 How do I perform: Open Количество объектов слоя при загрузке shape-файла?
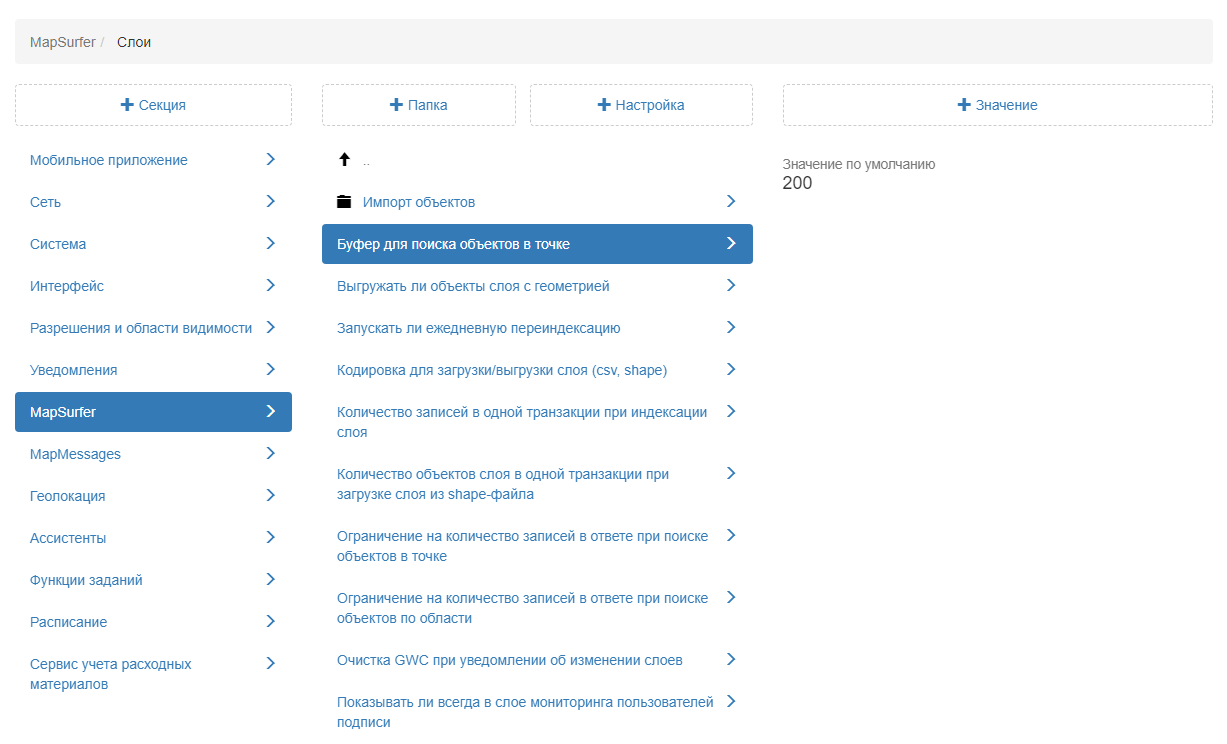[x=537, y=484]
